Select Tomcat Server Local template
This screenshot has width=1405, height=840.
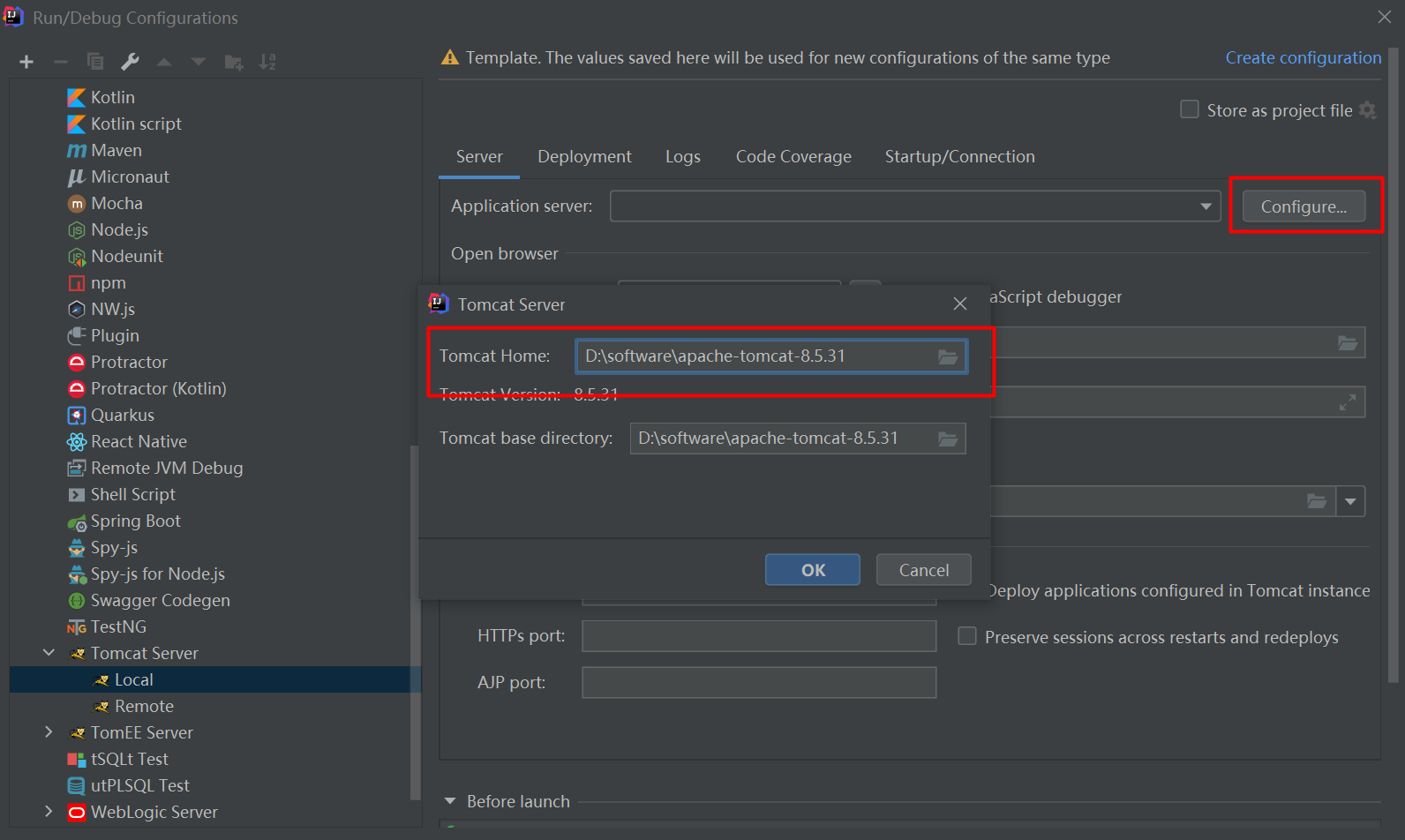(215, 679)
